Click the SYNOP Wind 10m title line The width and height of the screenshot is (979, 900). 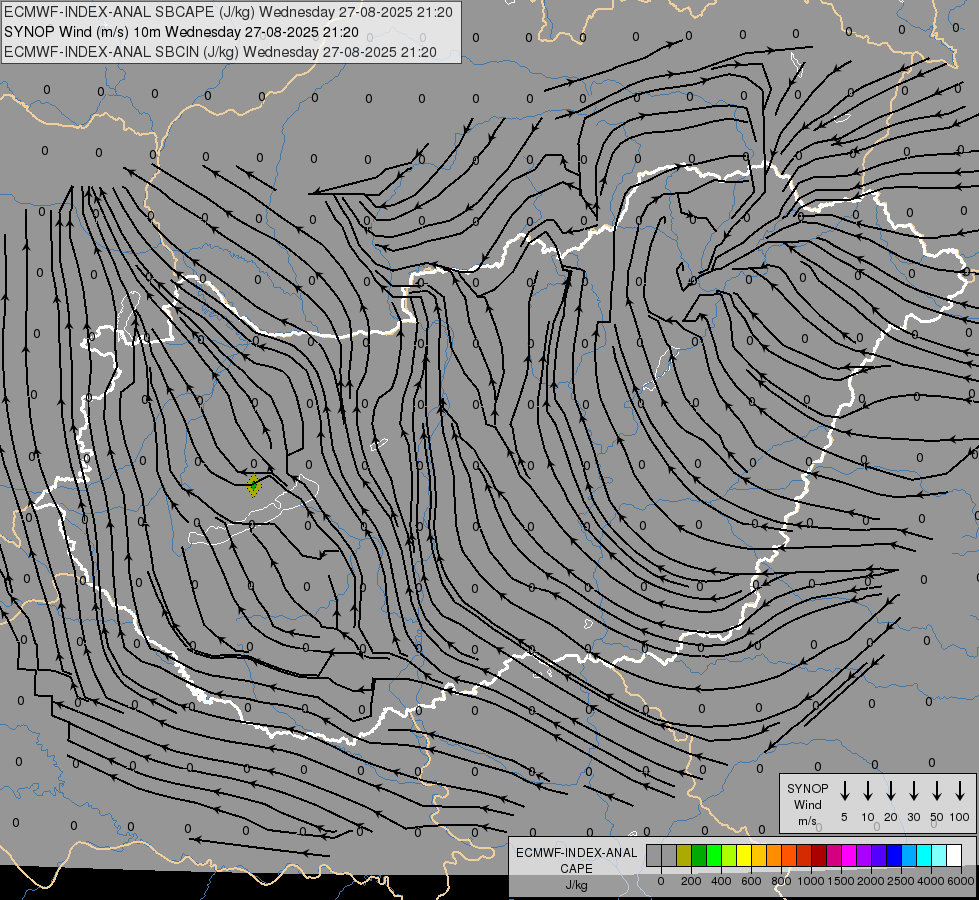(x=181, y=32)
